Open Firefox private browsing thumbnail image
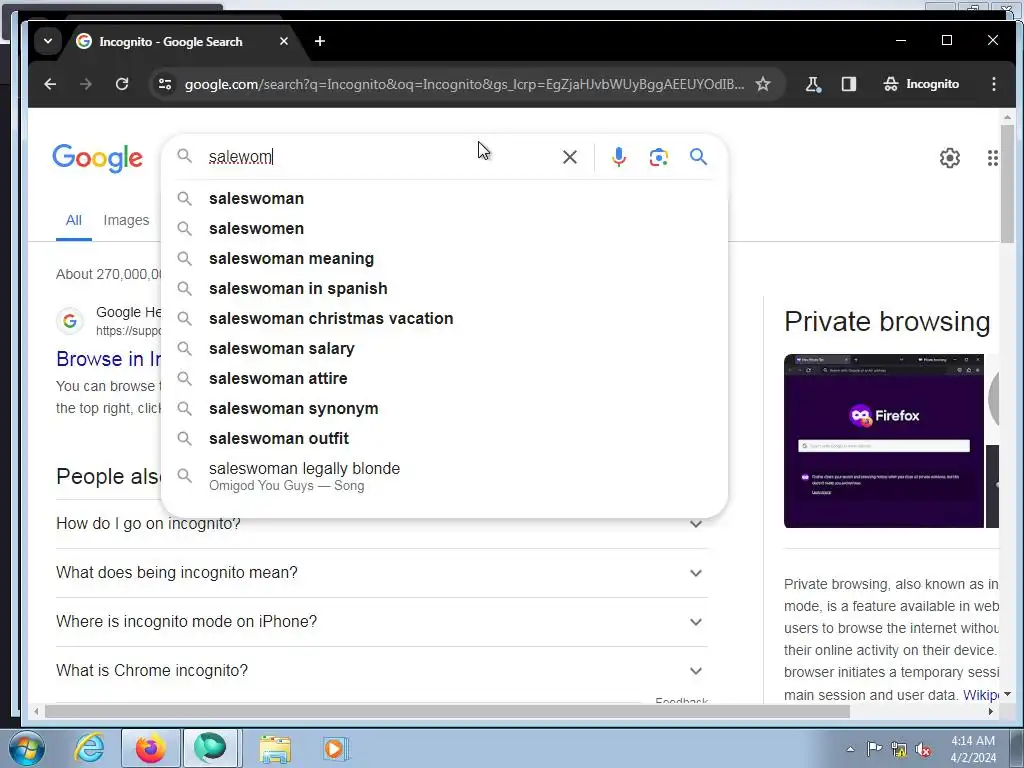The image size is (1024, 768). [x=884, y=441]
